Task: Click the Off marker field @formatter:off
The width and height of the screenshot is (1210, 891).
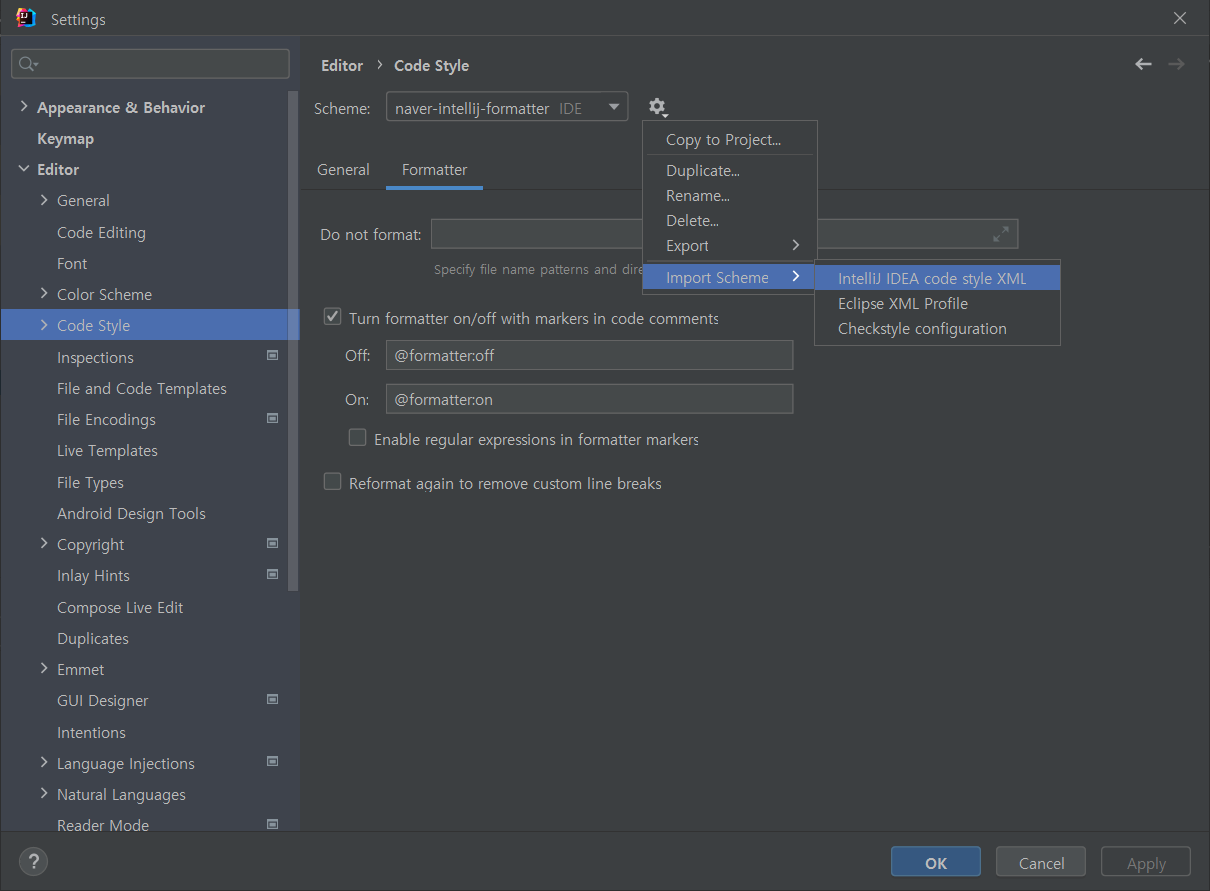Action: [589, 355]
